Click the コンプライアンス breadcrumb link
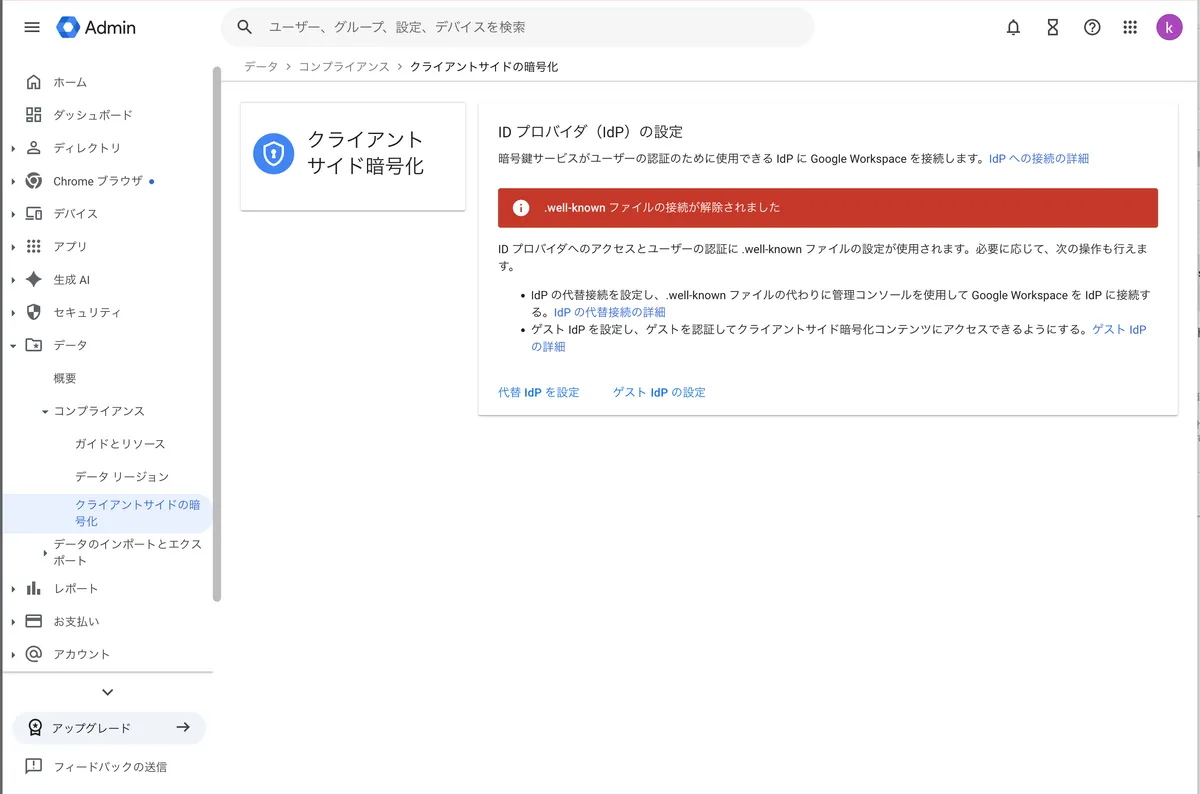The width and height of the screenshot is (1200, 794). [x=344, y=66]
